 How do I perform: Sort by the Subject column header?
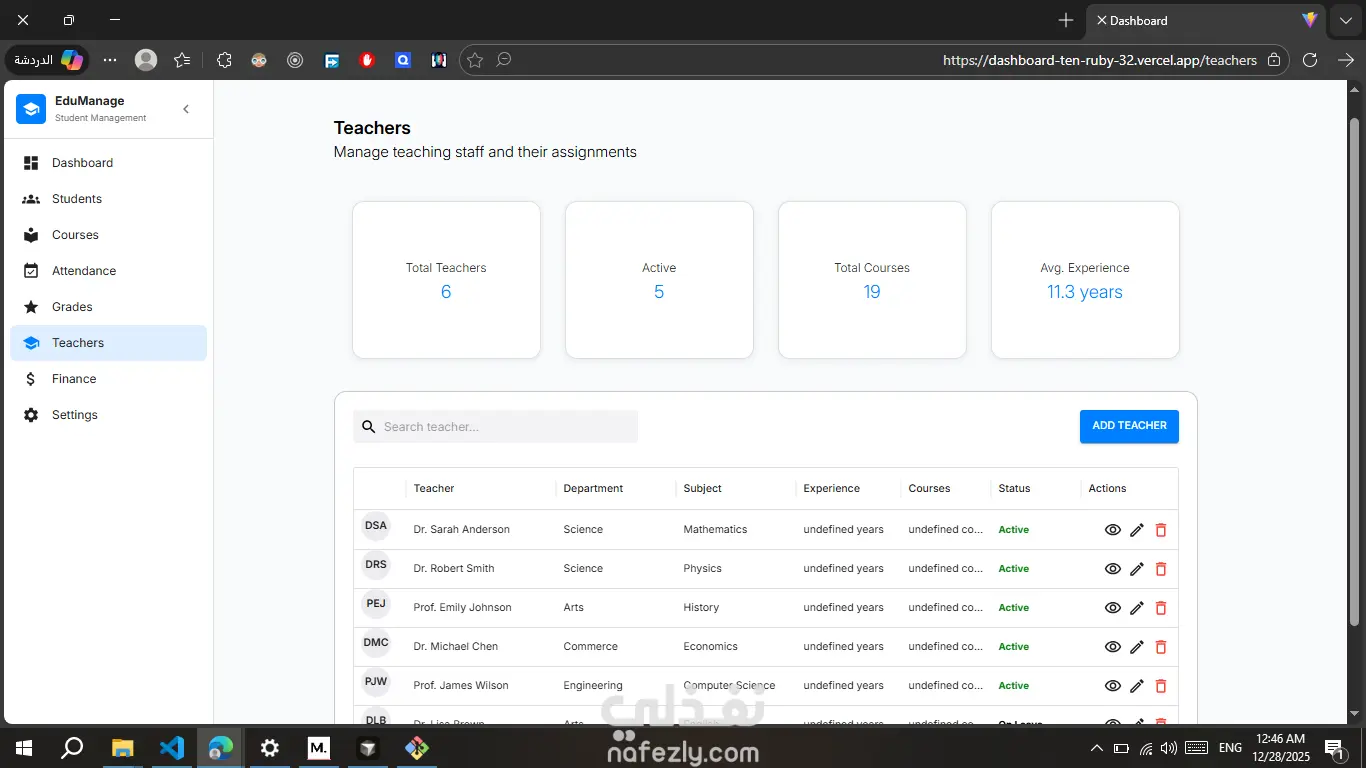(702, 489)
